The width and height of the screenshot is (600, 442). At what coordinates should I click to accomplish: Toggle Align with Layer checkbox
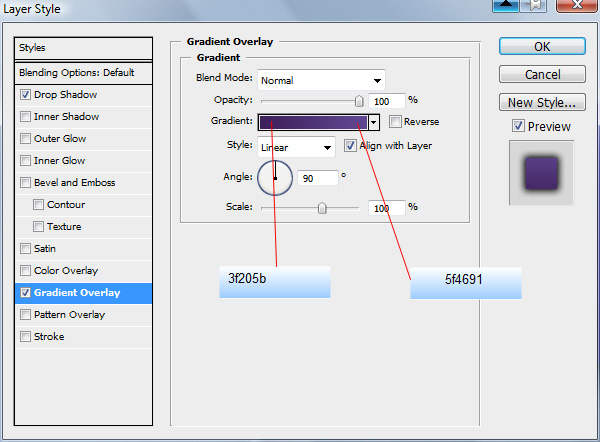click(350, 146)
